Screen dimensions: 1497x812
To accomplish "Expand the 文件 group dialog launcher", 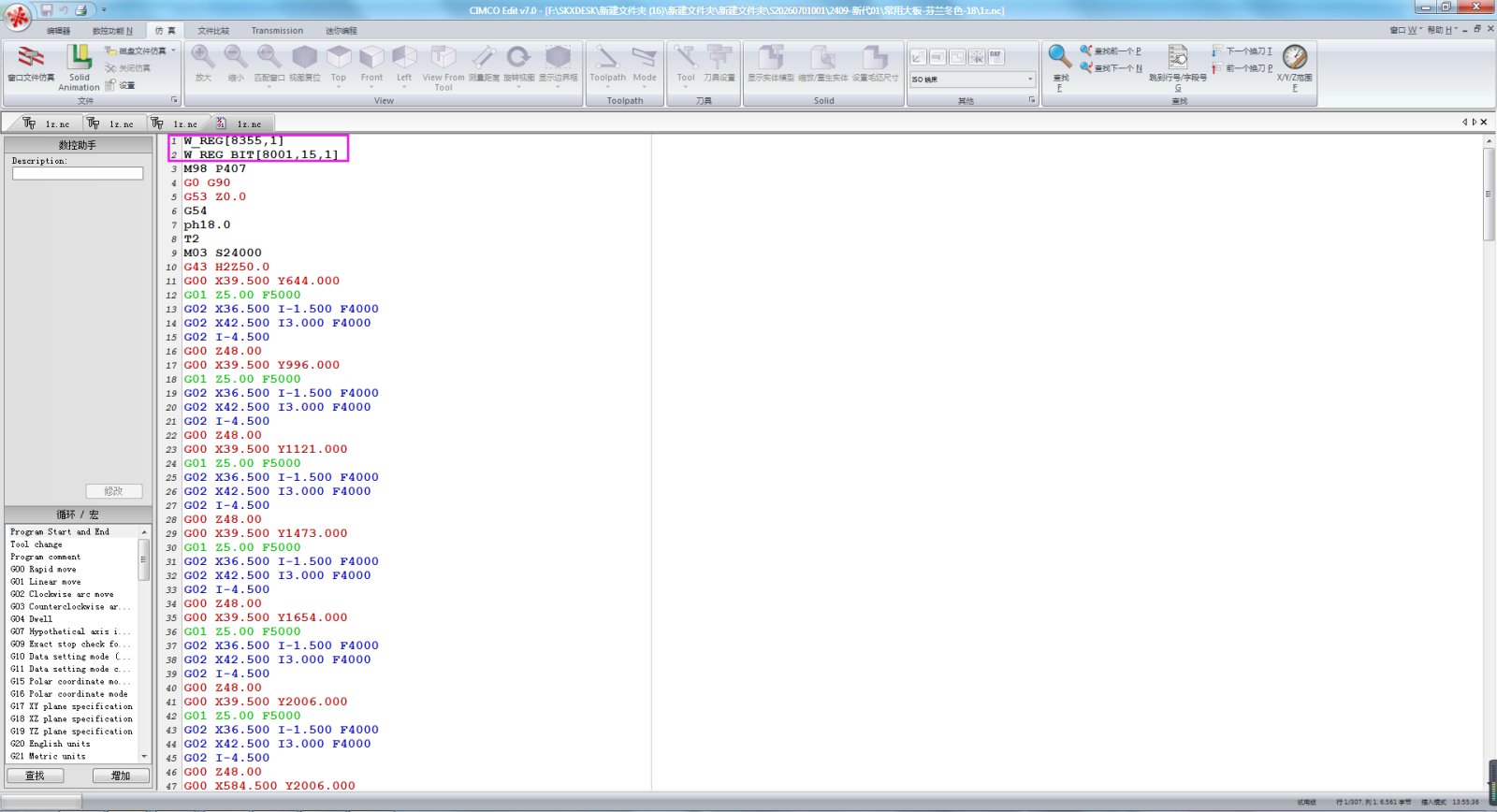I will (x=174, y=100).
